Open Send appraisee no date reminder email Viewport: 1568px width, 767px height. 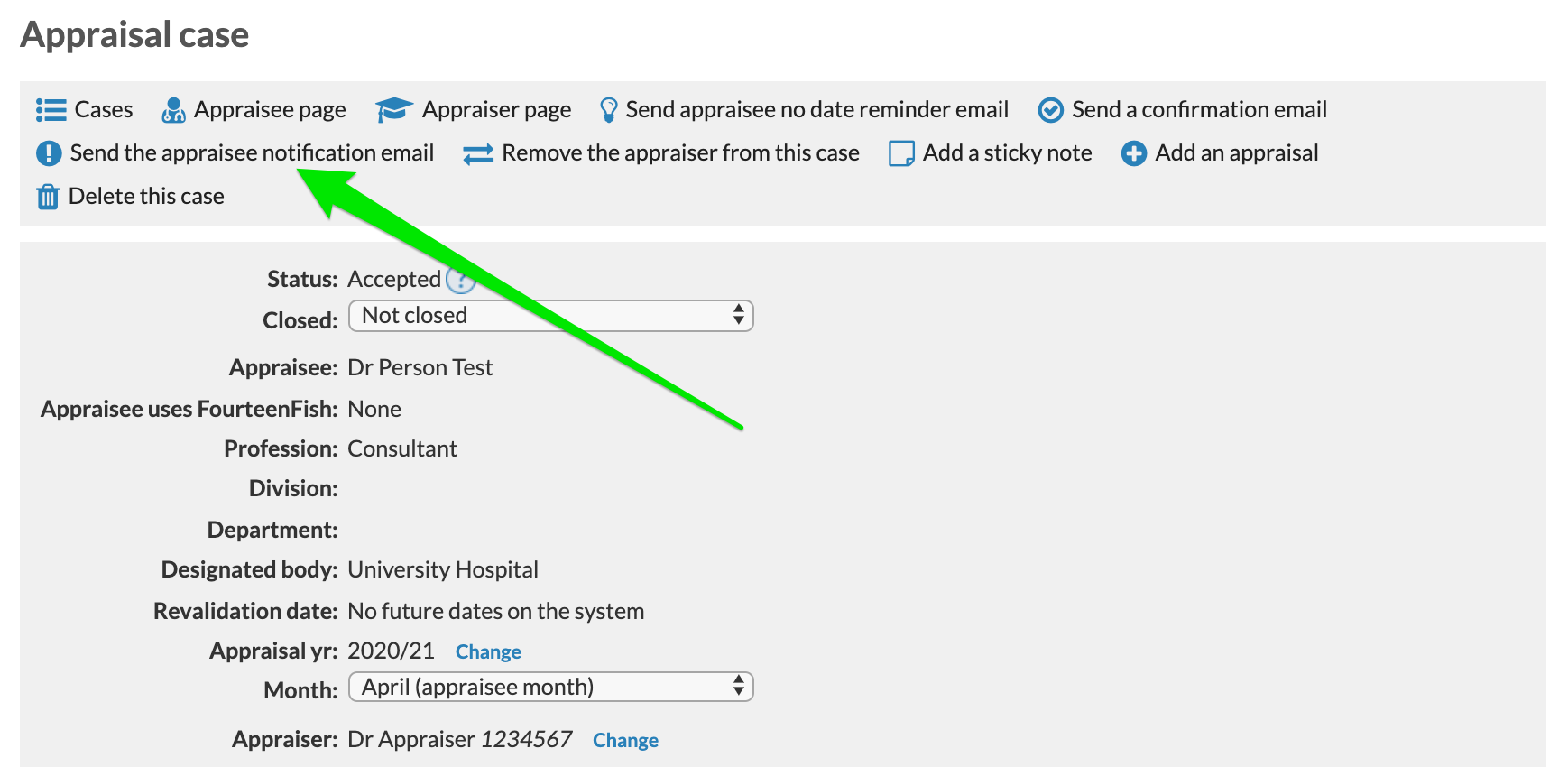(817, 110)
